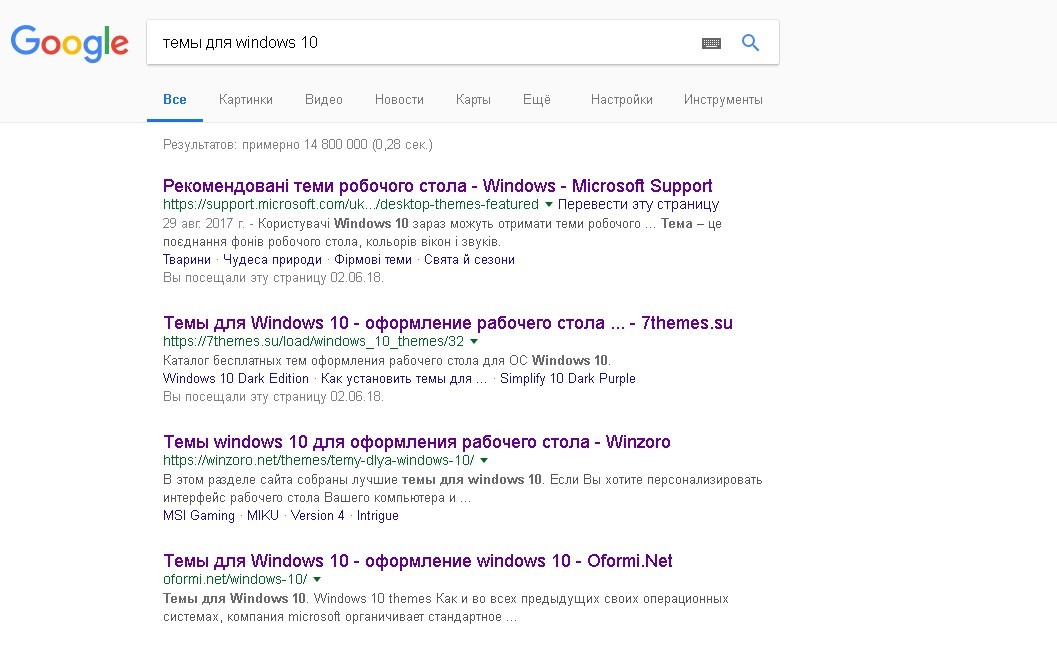This screenshot has width=1057, height=647.
Task: Click snippet text "В этом разделе сайта собраны"
Action: [x=280, y=480]
